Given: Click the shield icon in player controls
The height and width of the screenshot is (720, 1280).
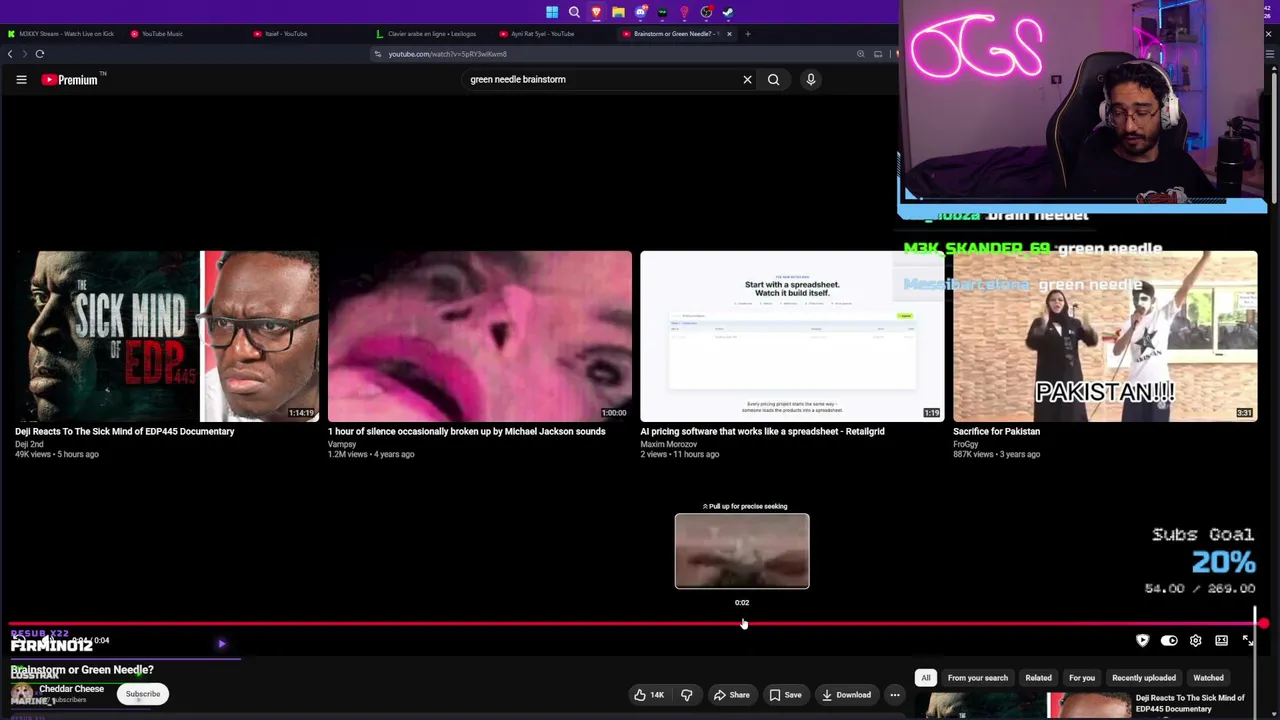Looking at the screenshot, I should coord(1143,641).
